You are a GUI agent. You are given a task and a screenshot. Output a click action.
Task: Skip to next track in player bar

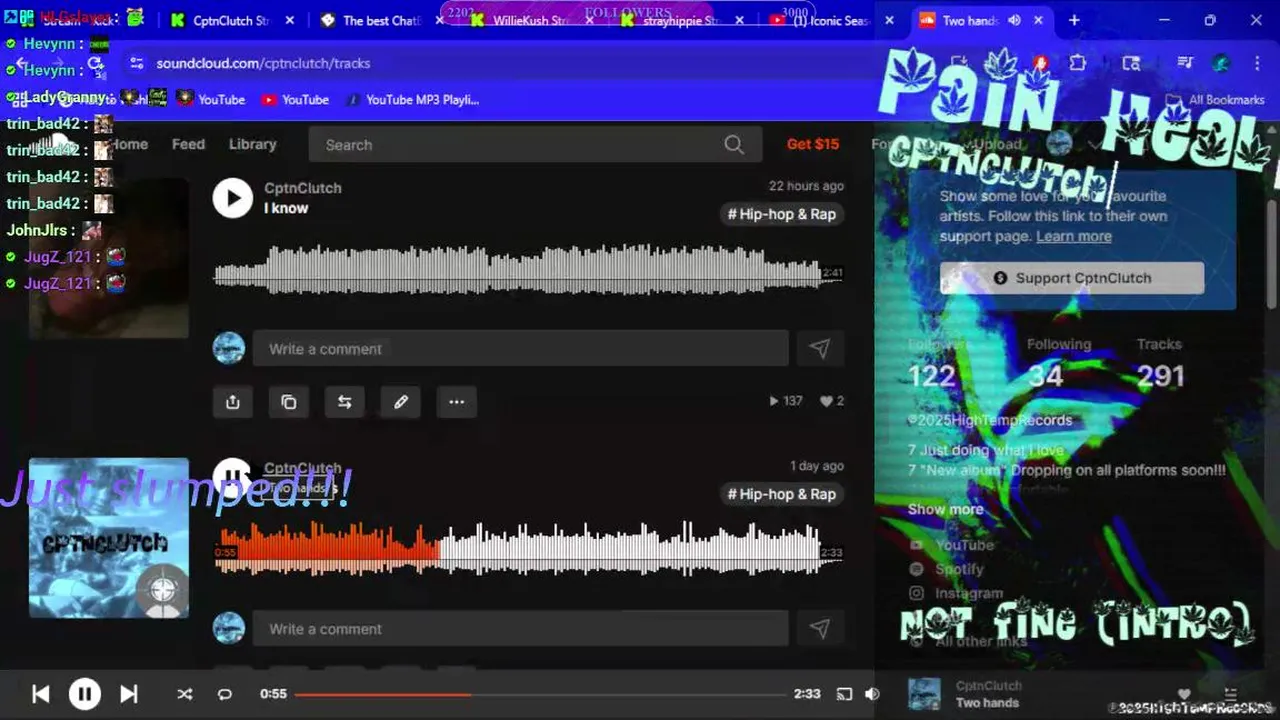129,694
